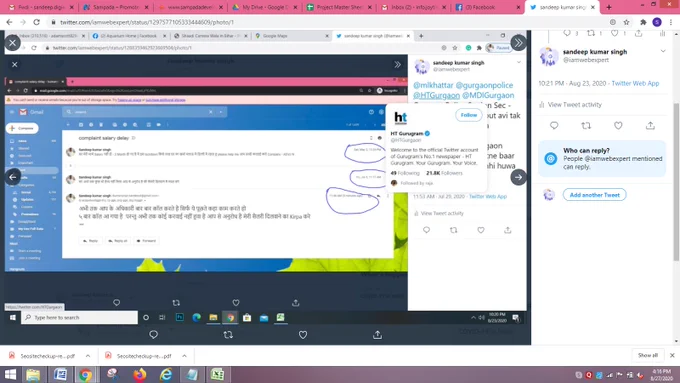Open the Windows Start menu

point(10,374)
